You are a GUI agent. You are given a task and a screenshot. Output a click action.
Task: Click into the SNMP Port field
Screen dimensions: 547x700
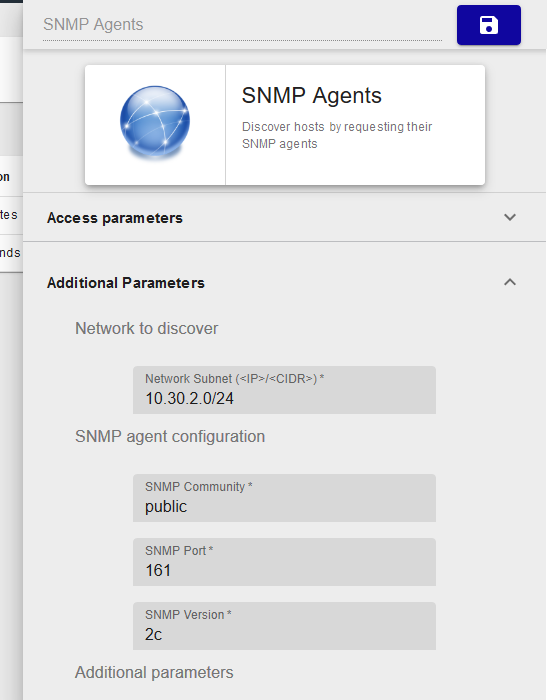pyautogui.click(x=284, y=562)
